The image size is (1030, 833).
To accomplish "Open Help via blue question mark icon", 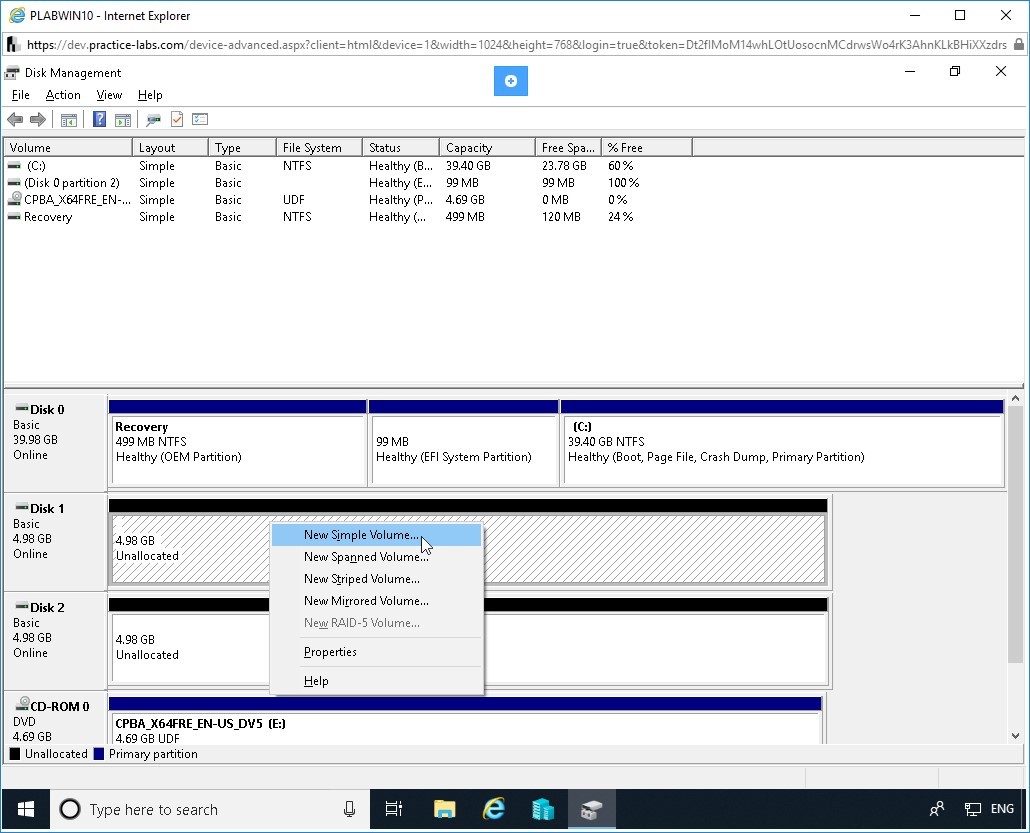I will point(99,120).
